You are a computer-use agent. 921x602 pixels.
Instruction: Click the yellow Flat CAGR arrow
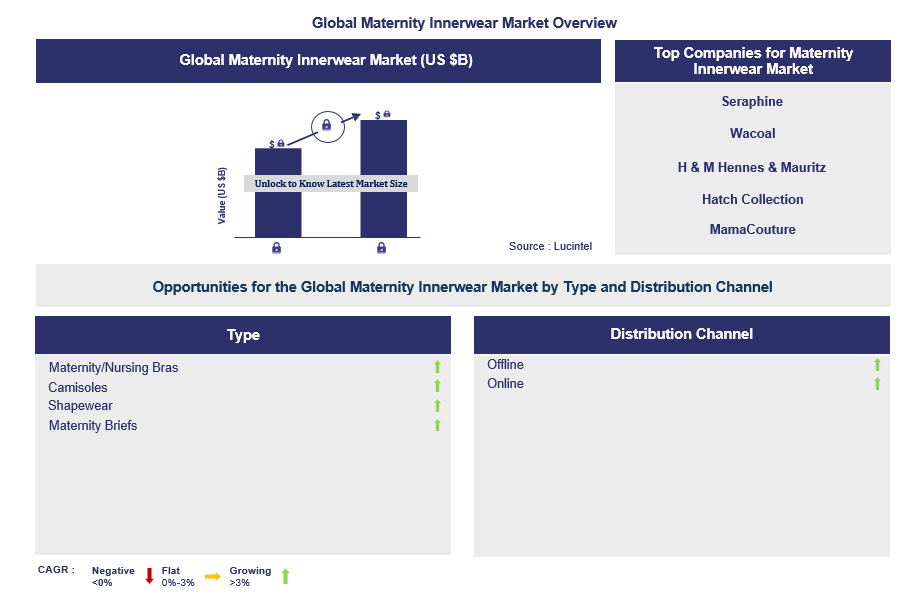pyautogui.click(x=212, y=576)
